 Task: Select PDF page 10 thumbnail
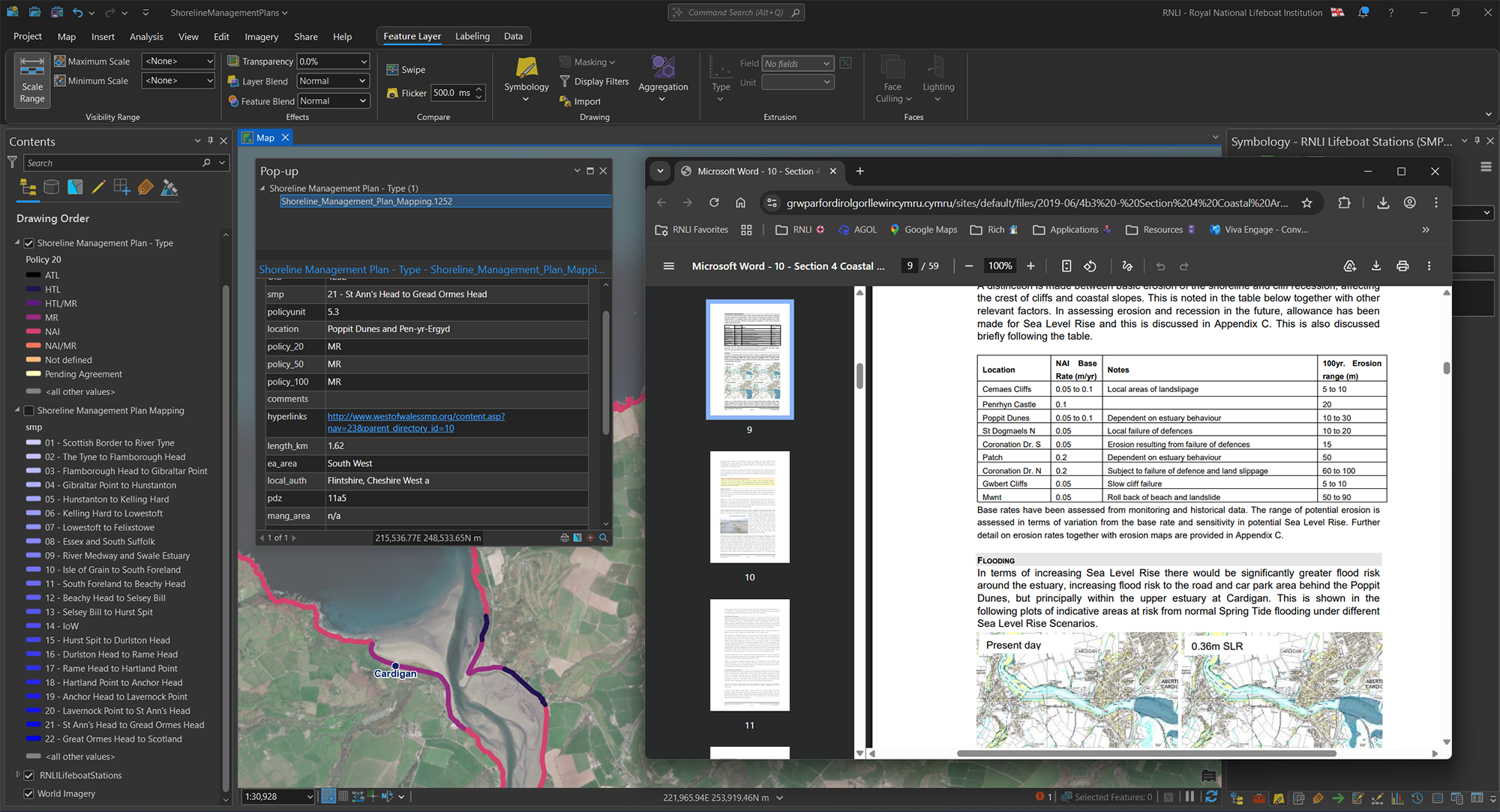[x=749, y=507]
